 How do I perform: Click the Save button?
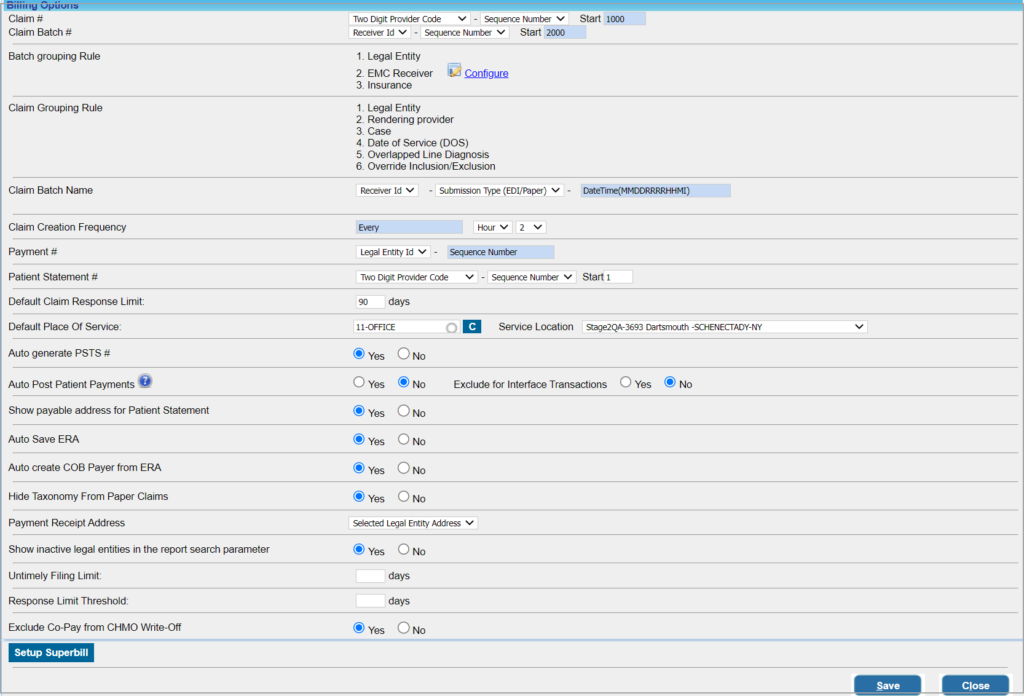coord(888,685)
